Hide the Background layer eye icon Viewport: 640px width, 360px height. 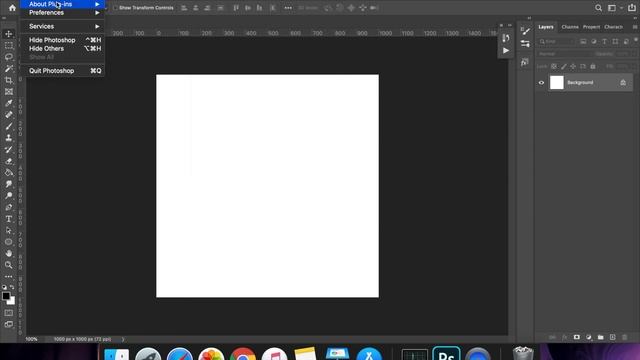click(541, 83)
